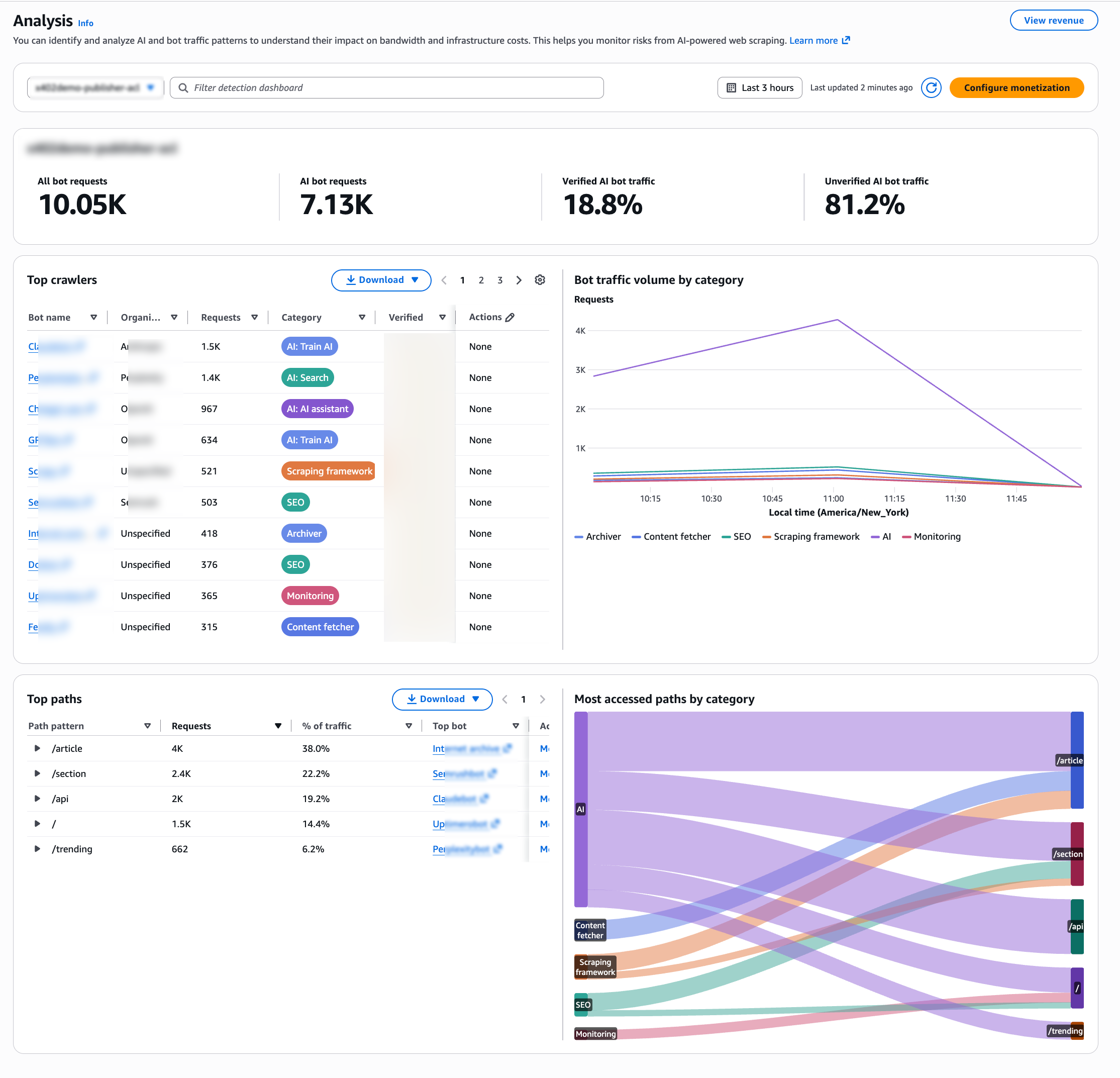Select page 1 of Top paths
Viewport: 1120px width, 1078px height.
[x=524, y=699]
